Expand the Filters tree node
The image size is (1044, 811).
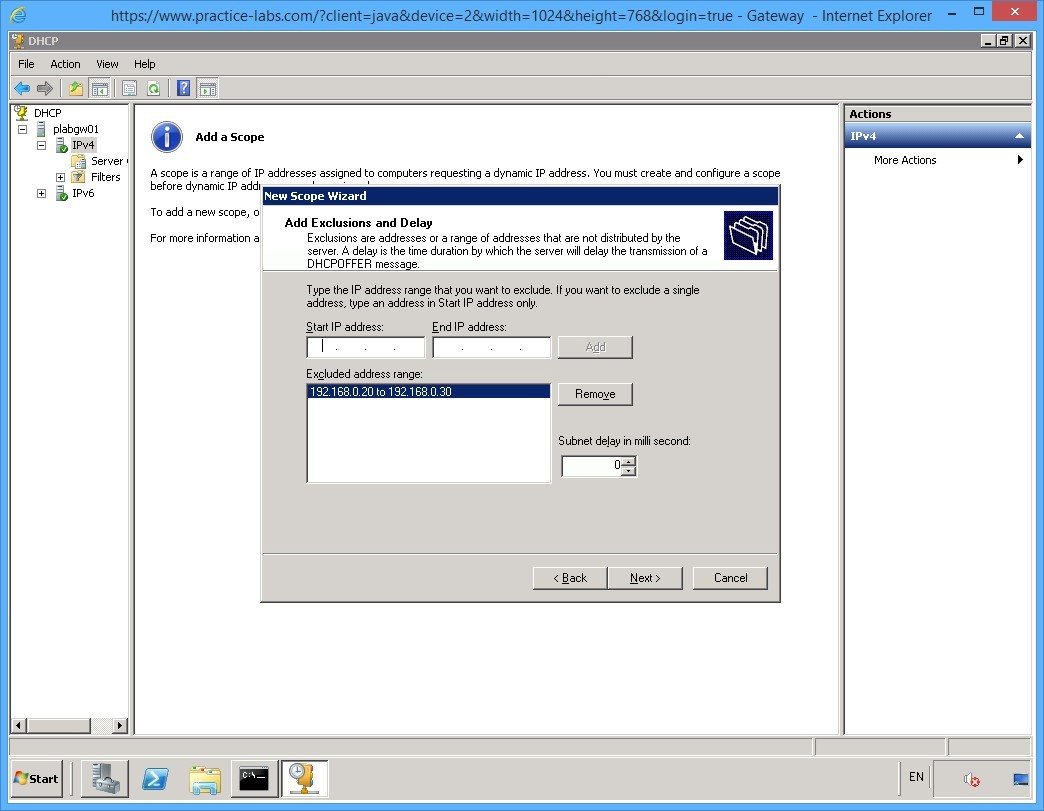tap(60, 177)
